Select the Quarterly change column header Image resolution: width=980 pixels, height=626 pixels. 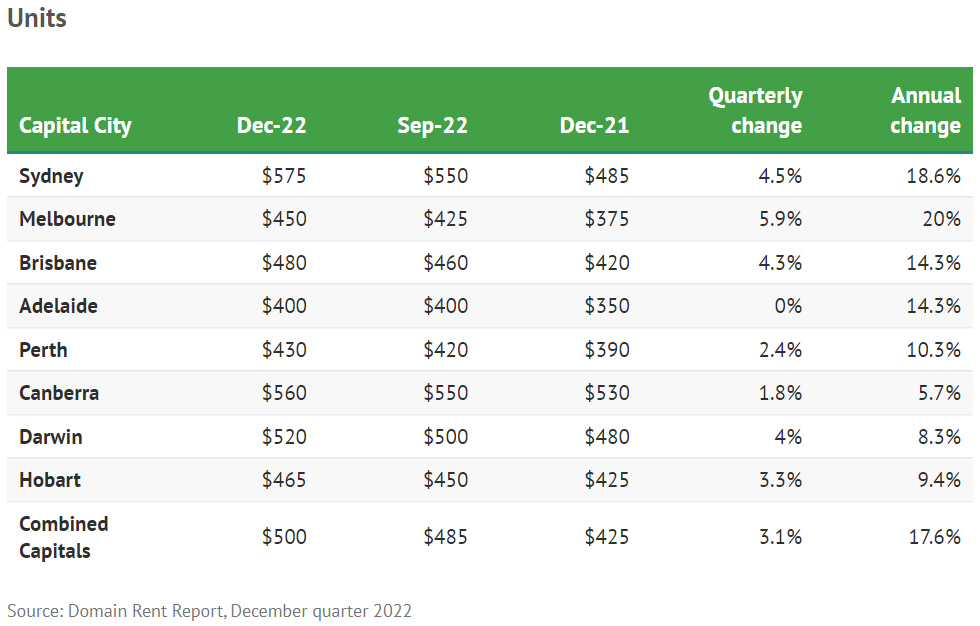pos(755,111)
